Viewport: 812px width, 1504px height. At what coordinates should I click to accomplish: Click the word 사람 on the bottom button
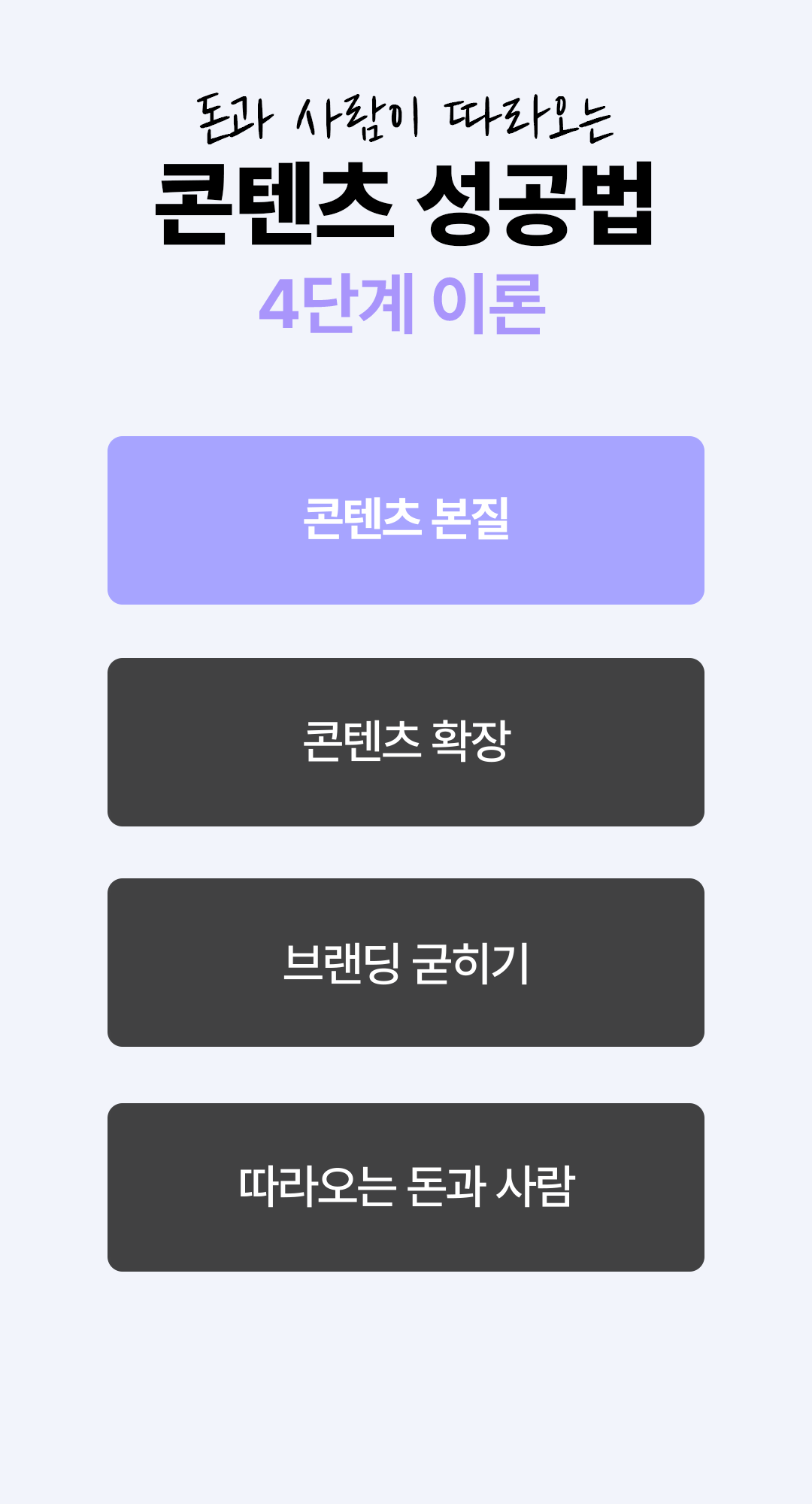(536, 1187)
